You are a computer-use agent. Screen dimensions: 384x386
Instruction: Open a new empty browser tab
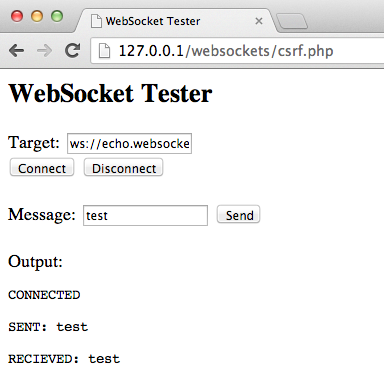point(292,21)
